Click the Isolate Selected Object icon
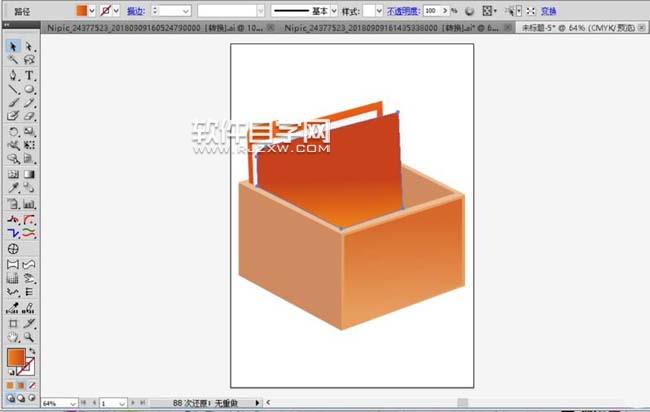This screenshot has width=650, height=412. (x=531, y=11)
